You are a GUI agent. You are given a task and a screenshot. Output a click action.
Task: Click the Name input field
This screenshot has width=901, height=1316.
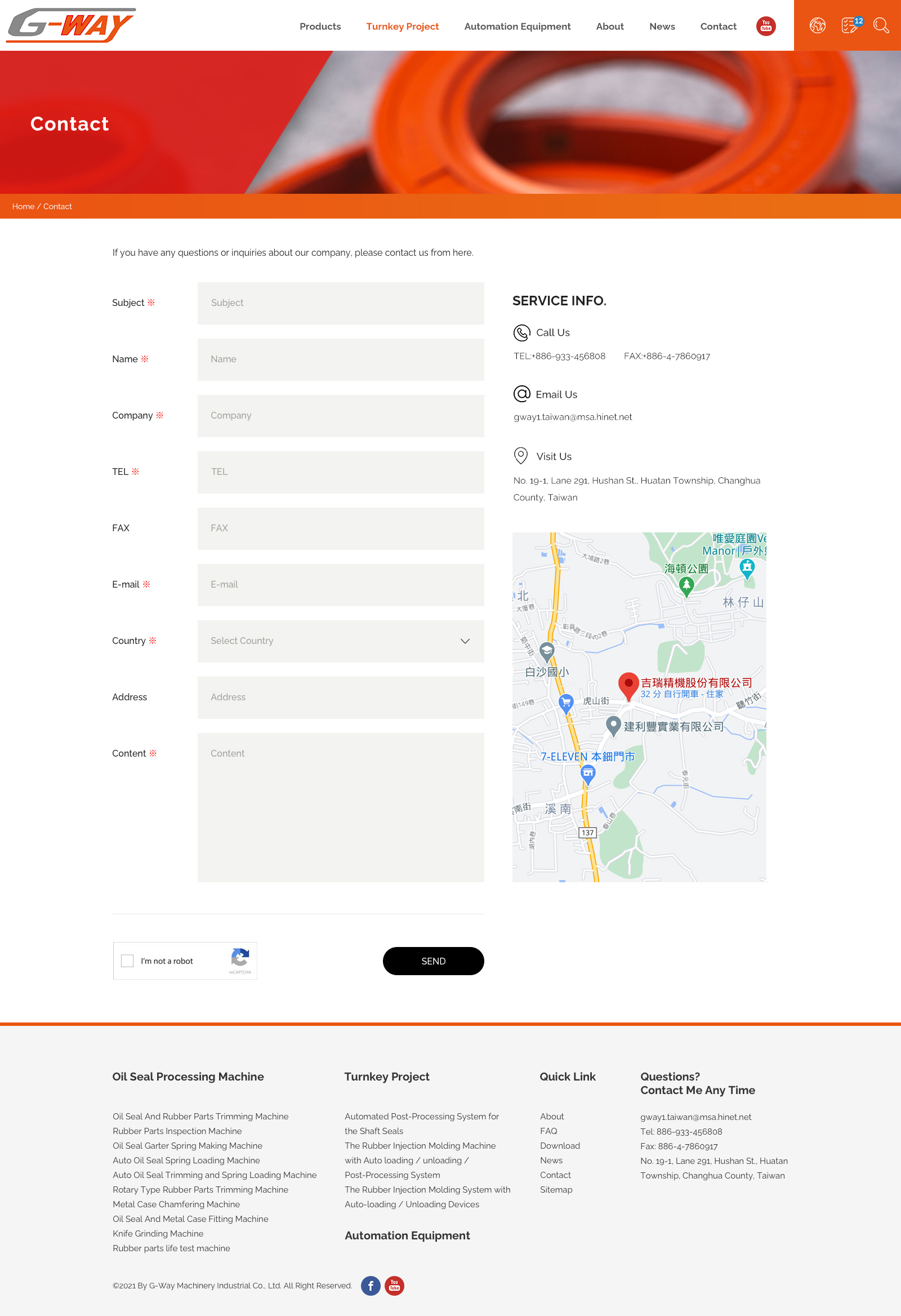pyautogui.click(x=341, y=359)
